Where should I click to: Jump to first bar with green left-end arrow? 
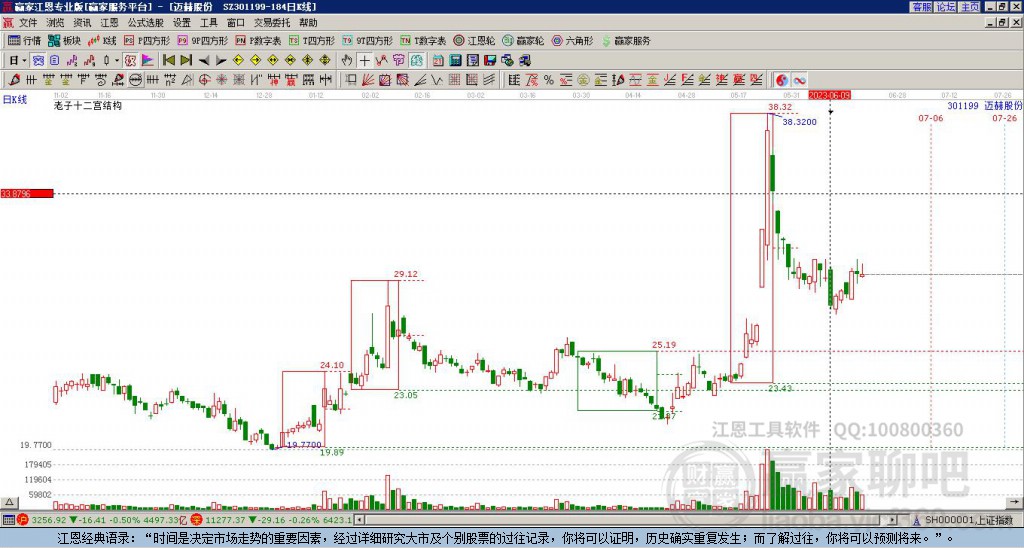168,61
